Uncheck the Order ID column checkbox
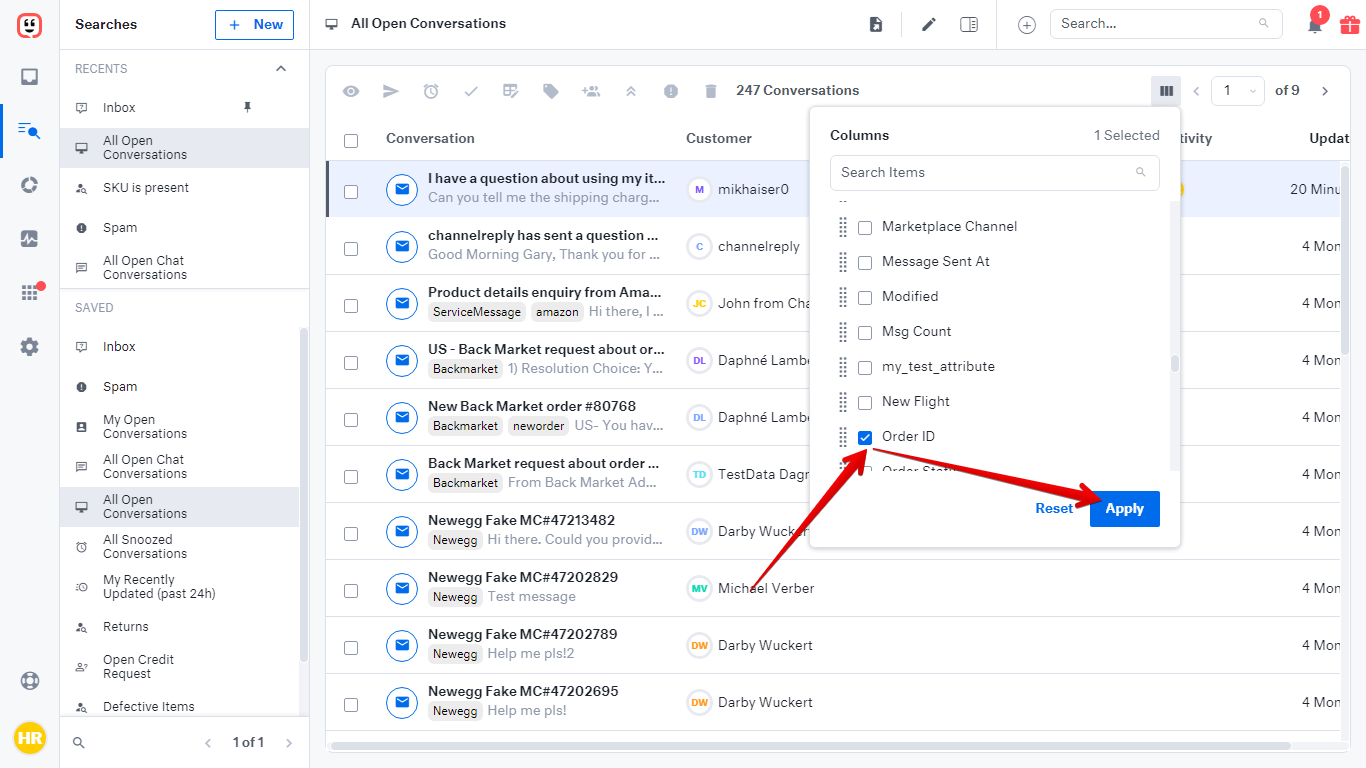Viewport: 1366px width, 768px height. [x=865, y=438]
